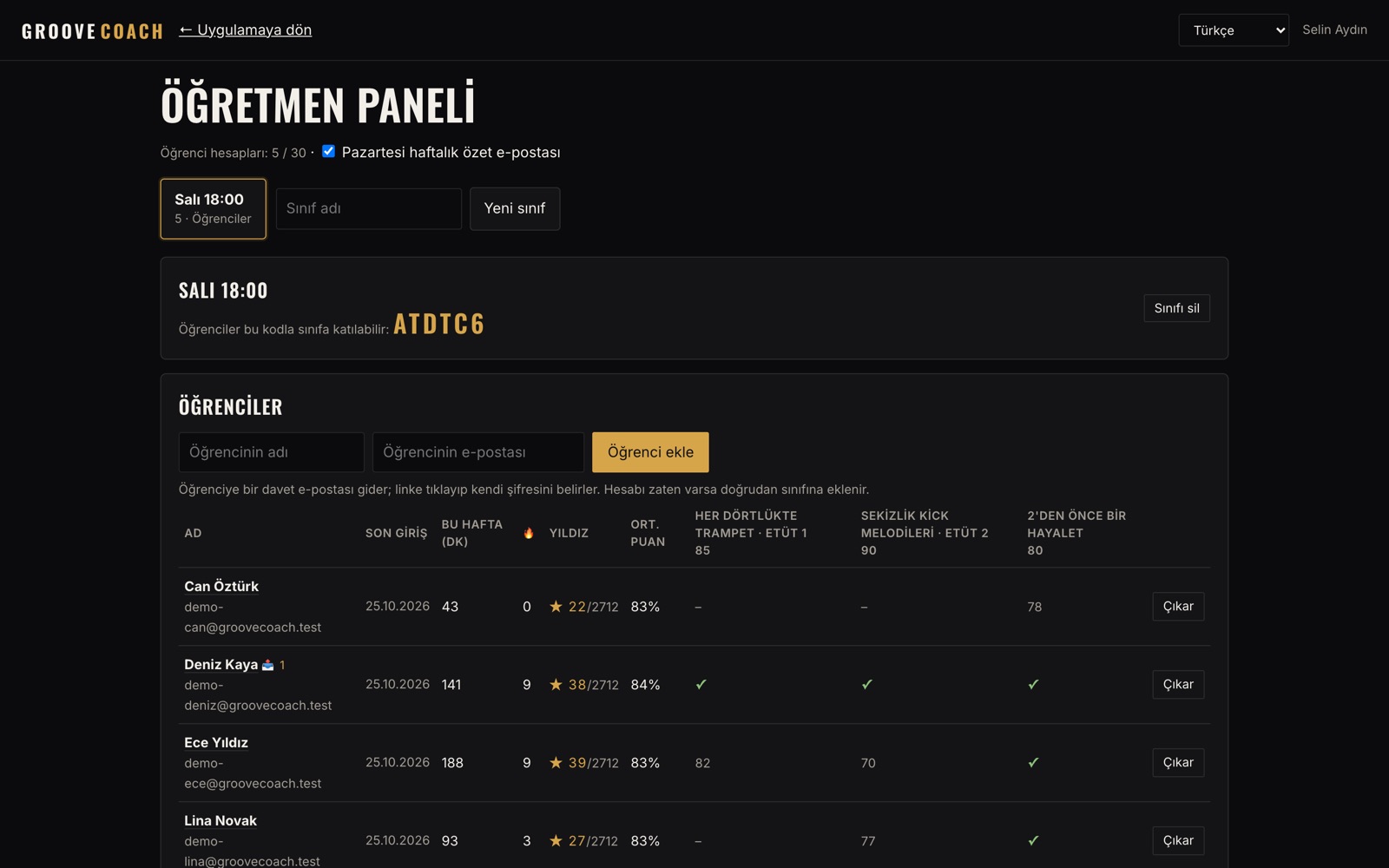The width and height of the screenshot is (1389, 868).
Task: Click Deniz Kaya's Her Dörtlükte Trampet checkmark
Action: tap(701, 685)
